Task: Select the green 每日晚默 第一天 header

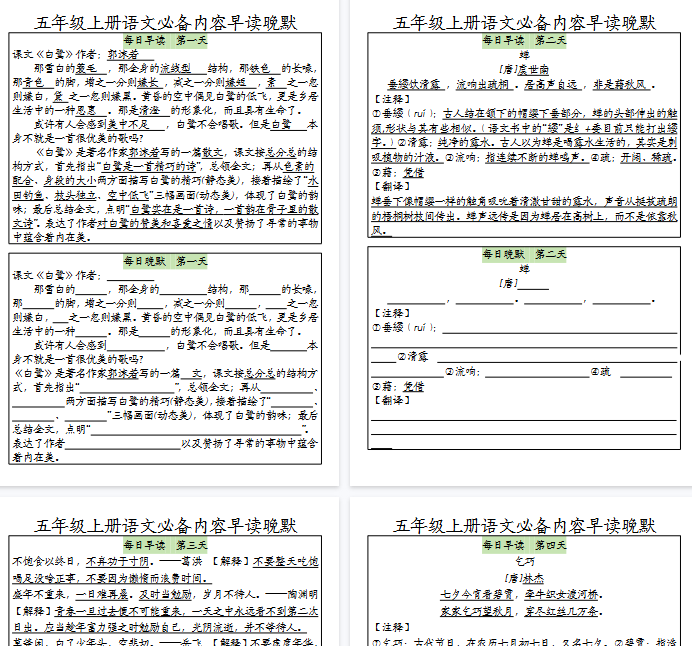Action: (166, 260)
